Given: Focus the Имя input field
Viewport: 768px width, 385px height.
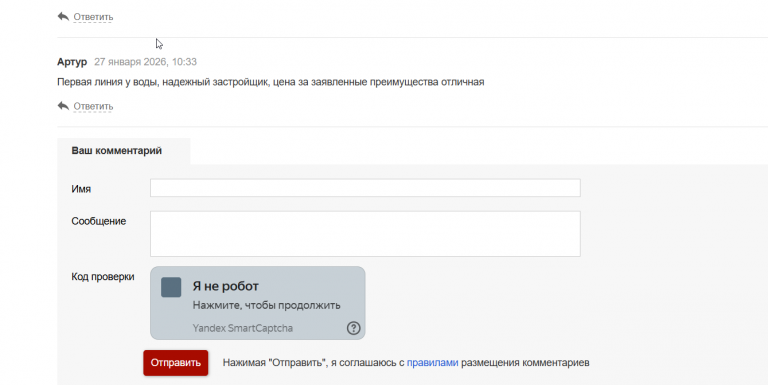Looking at the screenshot, I should 365,188.
